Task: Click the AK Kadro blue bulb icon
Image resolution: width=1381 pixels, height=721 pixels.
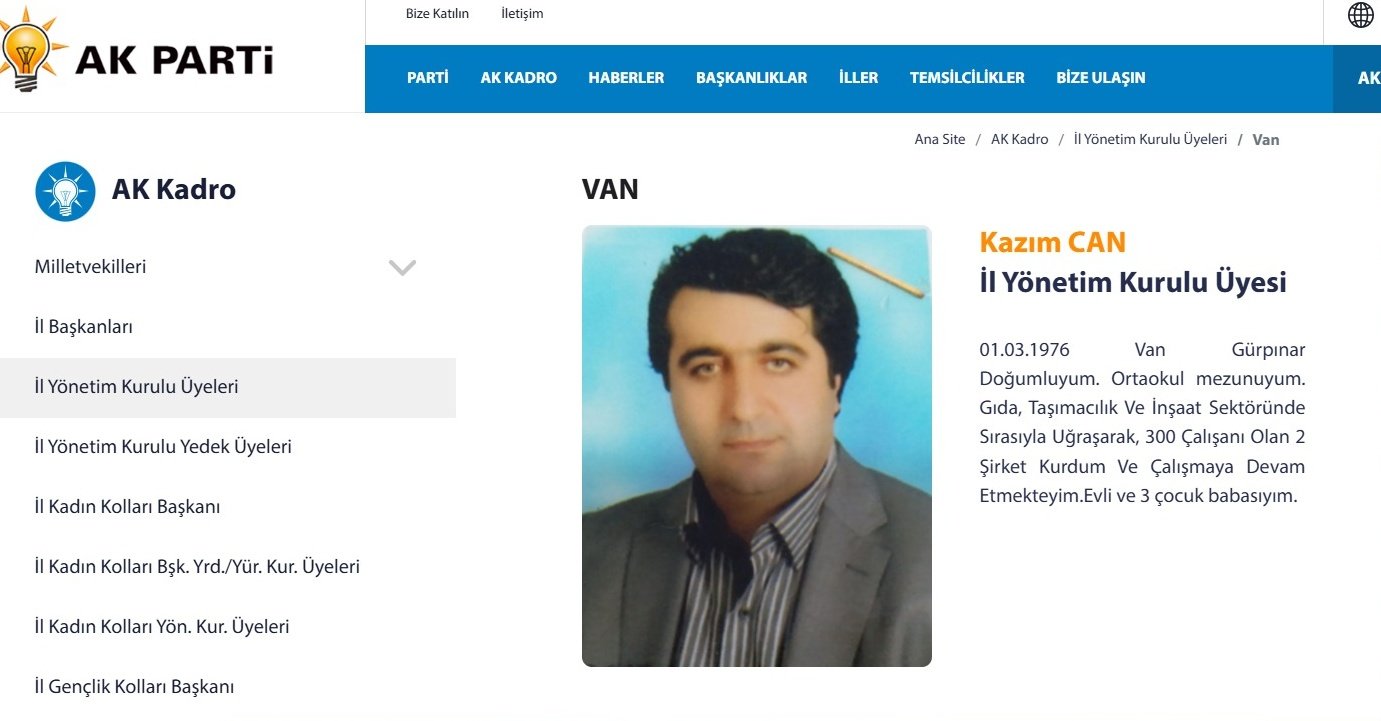Action: pos(65,191)
